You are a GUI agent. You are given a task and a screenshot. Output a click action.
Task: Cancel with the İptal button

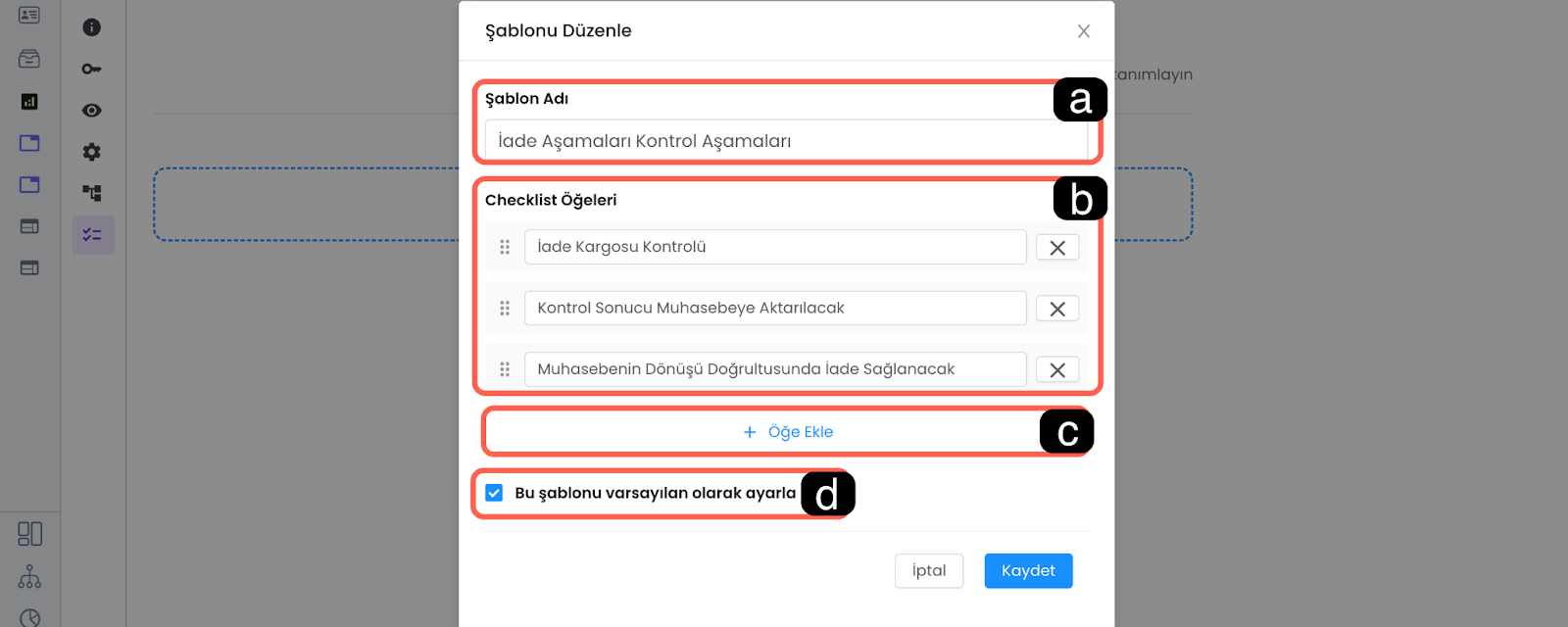pyautogui.click(x=928, y=571)
